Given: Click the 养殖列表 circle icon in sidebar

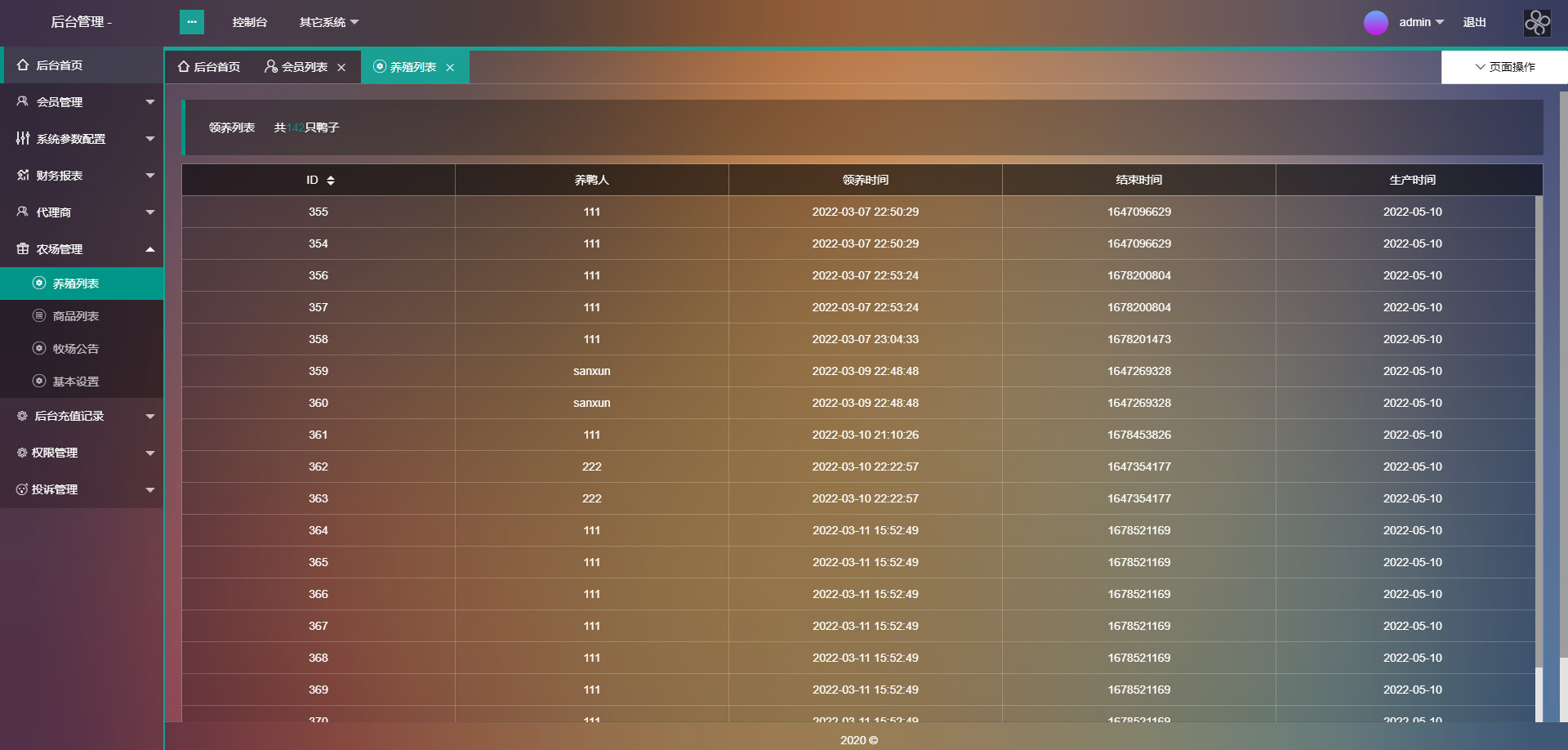Looking at the screenshot, I should (39, 283).
